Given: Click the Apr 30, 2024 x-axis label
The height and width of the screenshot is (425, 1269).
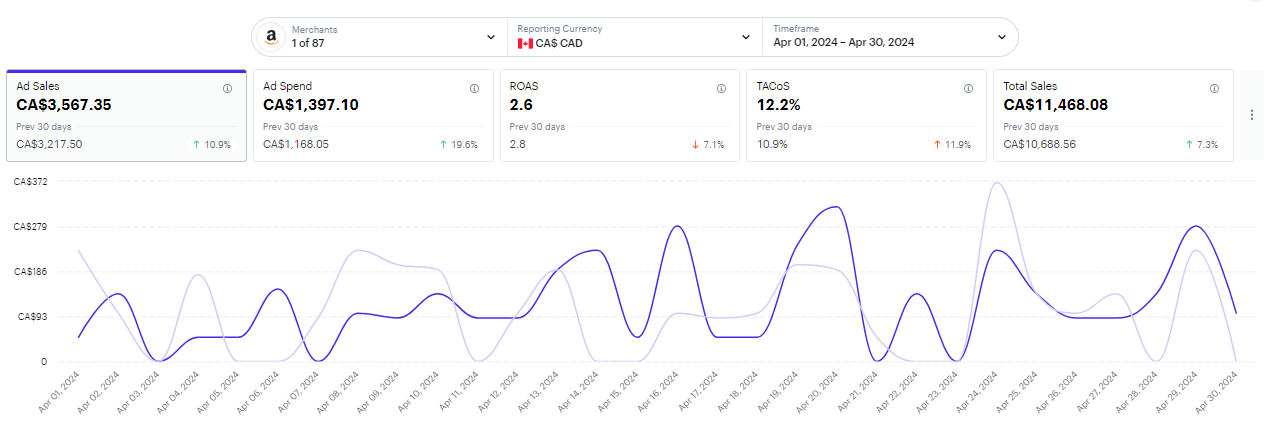Looking at the screenshot, I should coord(1218,394).
